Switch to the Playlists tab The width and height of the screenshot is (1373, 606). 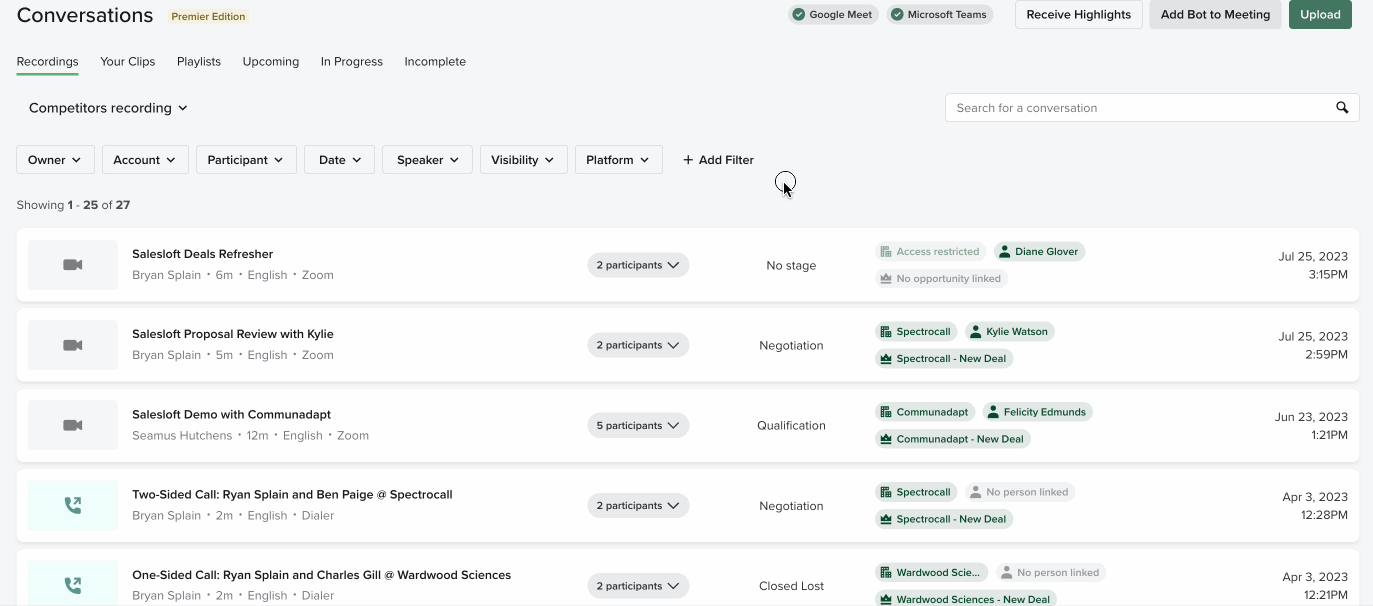click(x=199, y=62)
